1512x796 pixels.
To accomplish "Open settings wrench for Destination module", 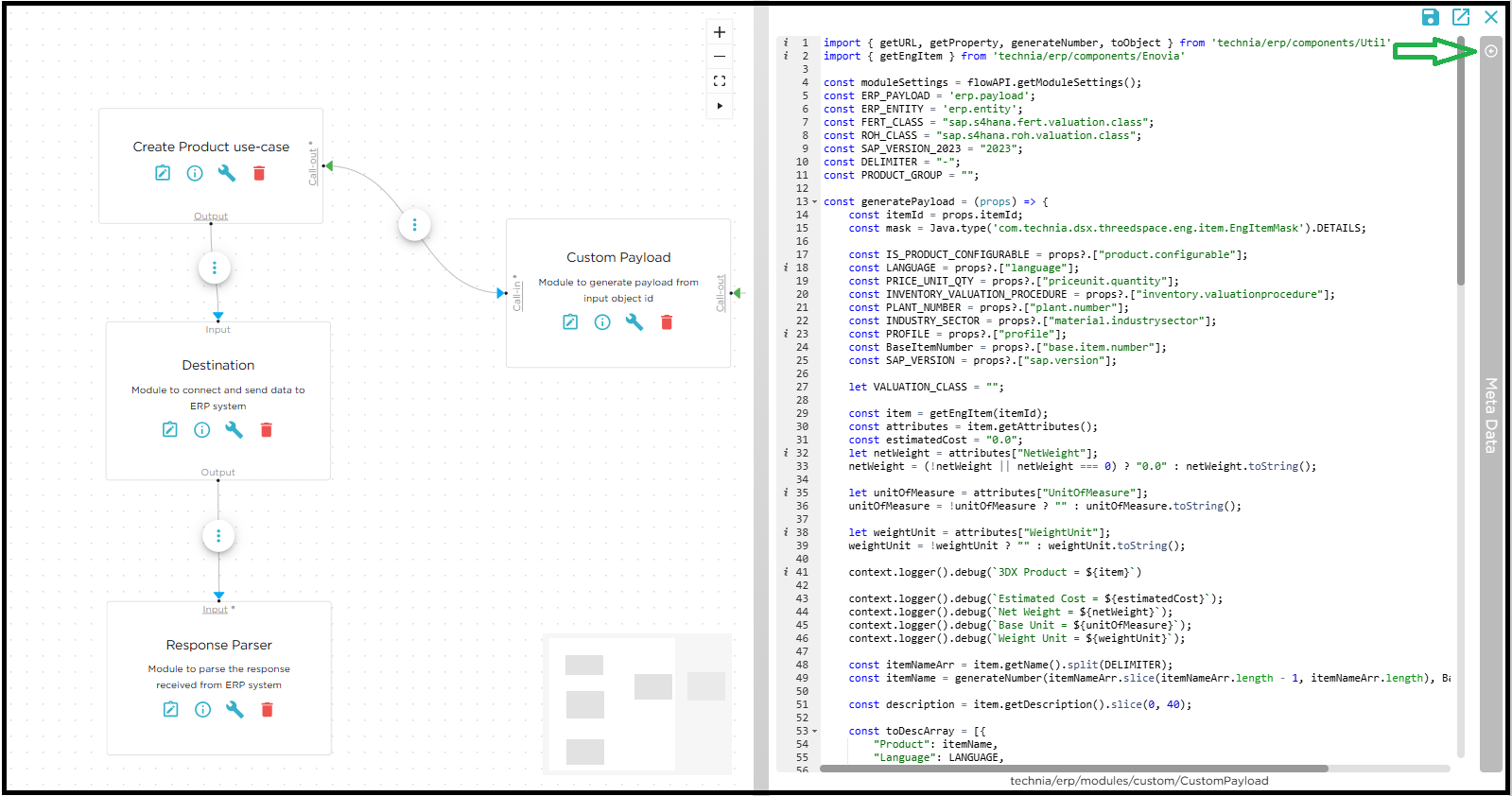I will coord(235,430).
